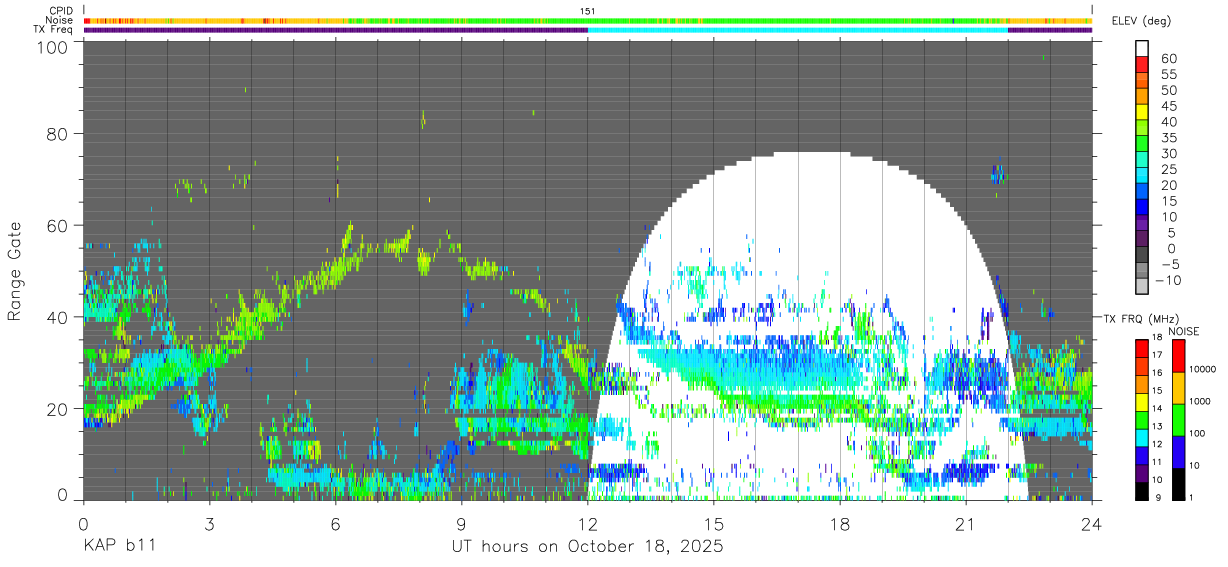Click the x-axis title with October 18, 2025

(587, 547)
